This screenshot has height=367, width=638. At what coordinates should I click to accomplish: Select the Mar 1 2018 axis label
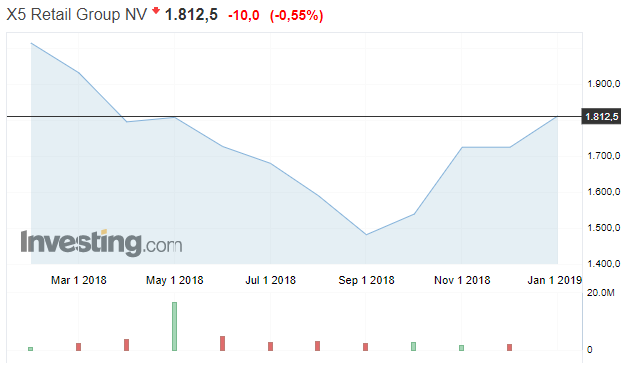point(79,280)
